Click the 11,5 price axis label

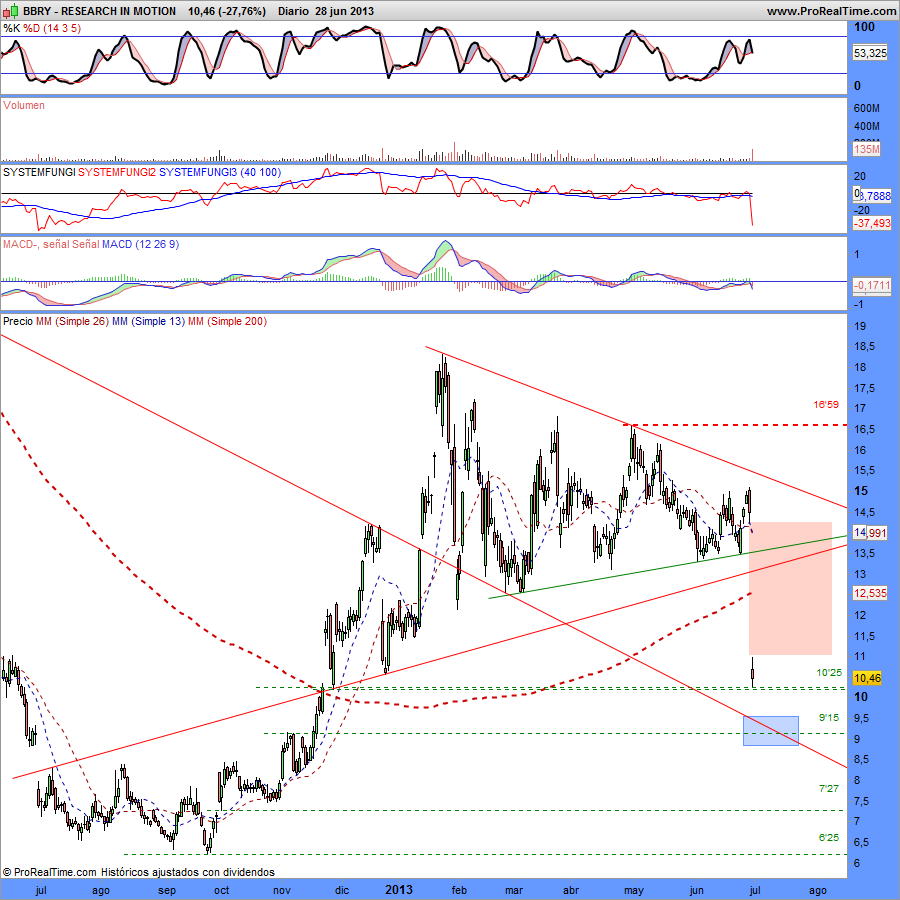(x=864, y=636)
